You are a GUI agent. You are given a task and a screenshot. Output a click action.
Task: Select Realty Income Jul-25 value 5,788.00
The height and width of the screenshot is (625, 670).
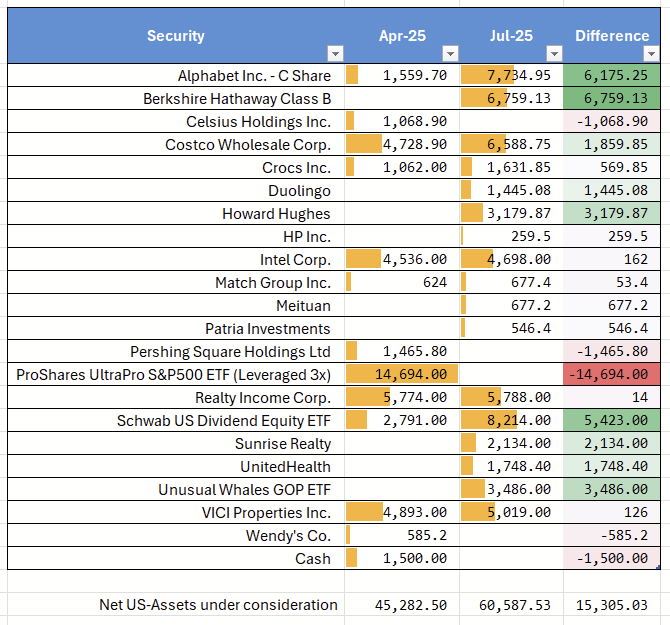tap(511, 398)
